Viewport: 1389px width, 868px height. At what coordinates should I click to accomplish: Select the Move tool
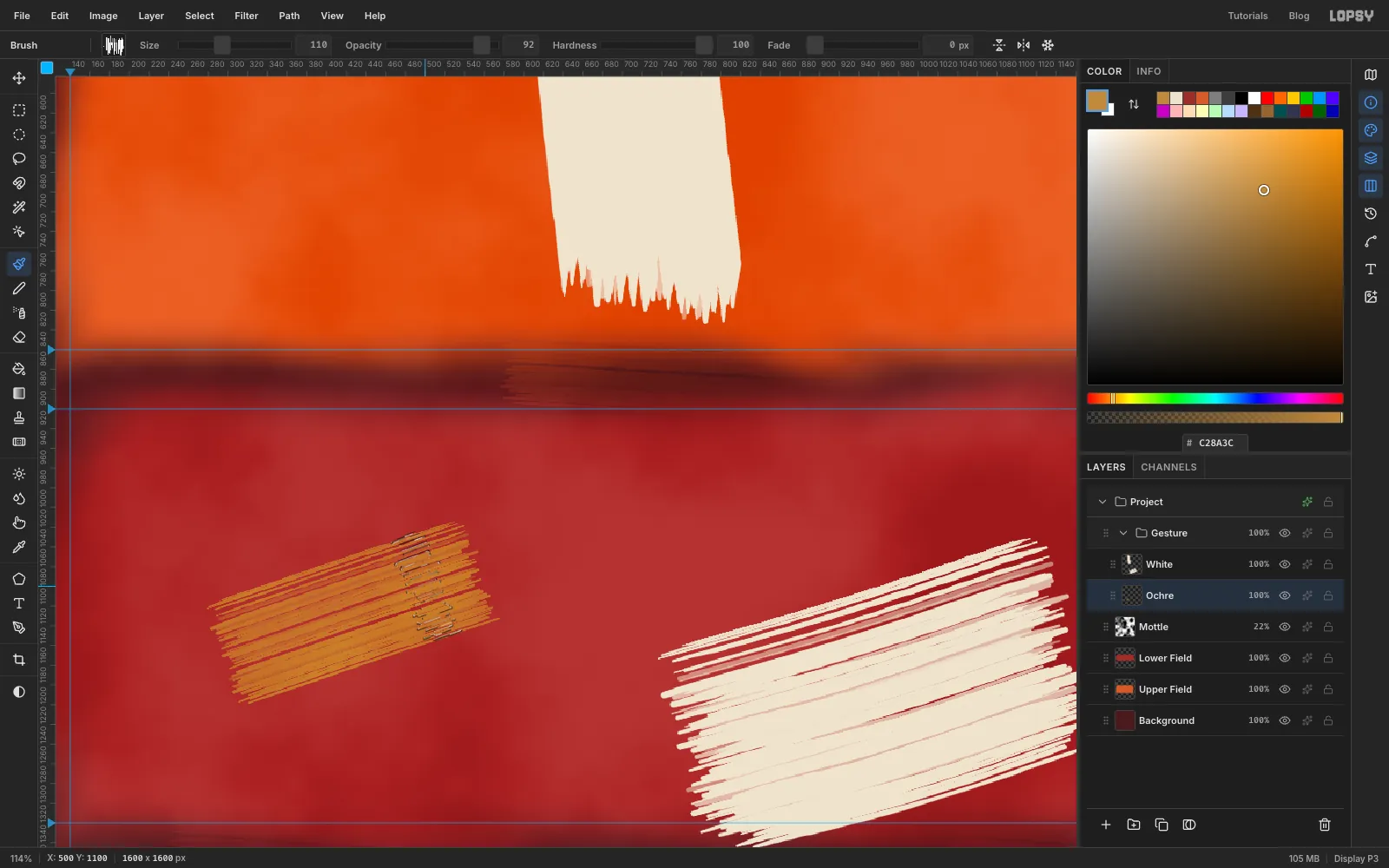[19, 78]
